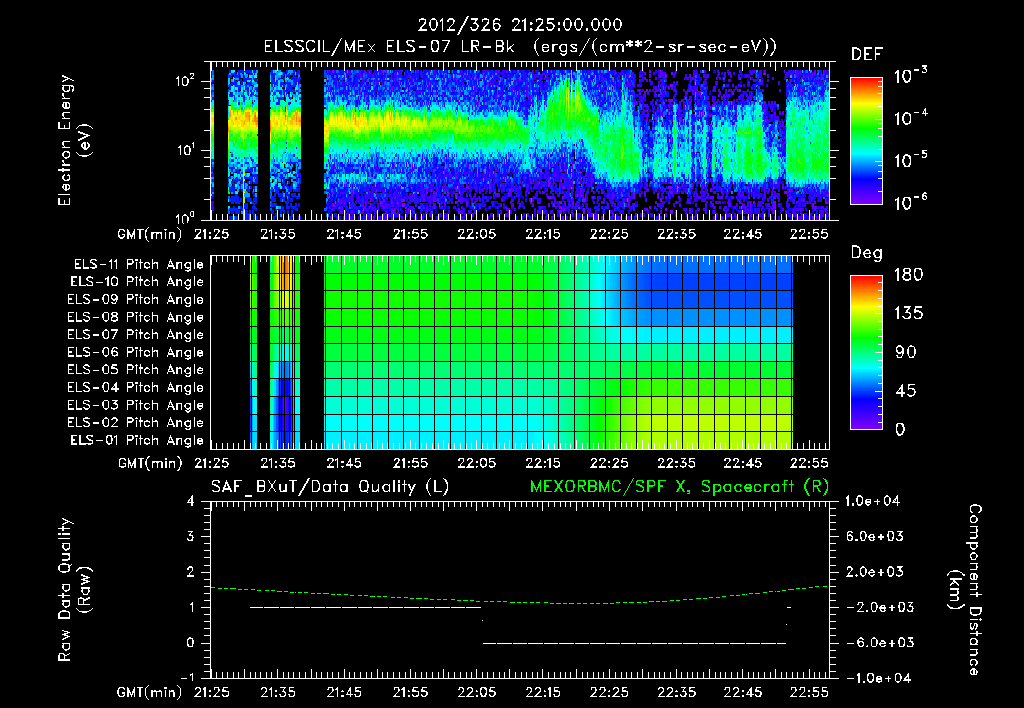Click the ELS-06 Pitch Angle row label
This screenshot has width=1024, height=708.
136,352
